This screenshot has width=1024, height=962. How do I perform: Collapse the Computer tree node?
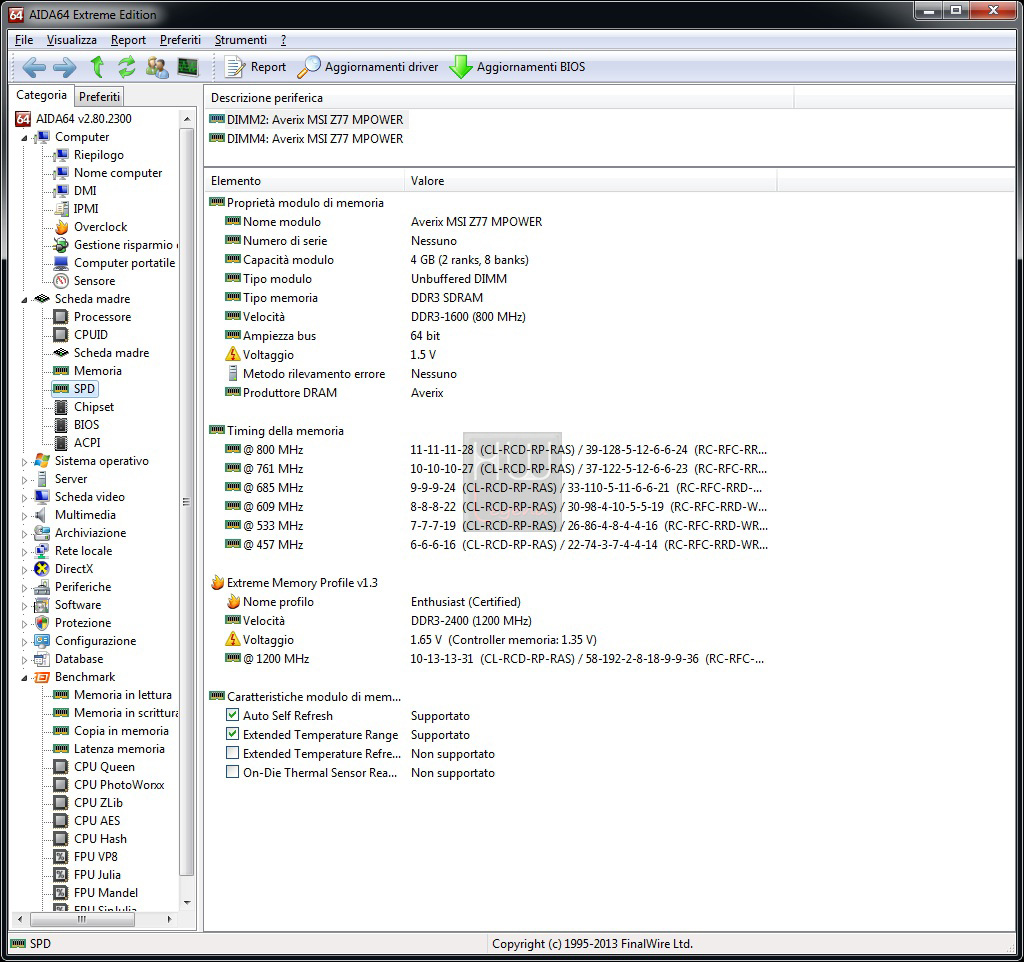coord(24,138)
